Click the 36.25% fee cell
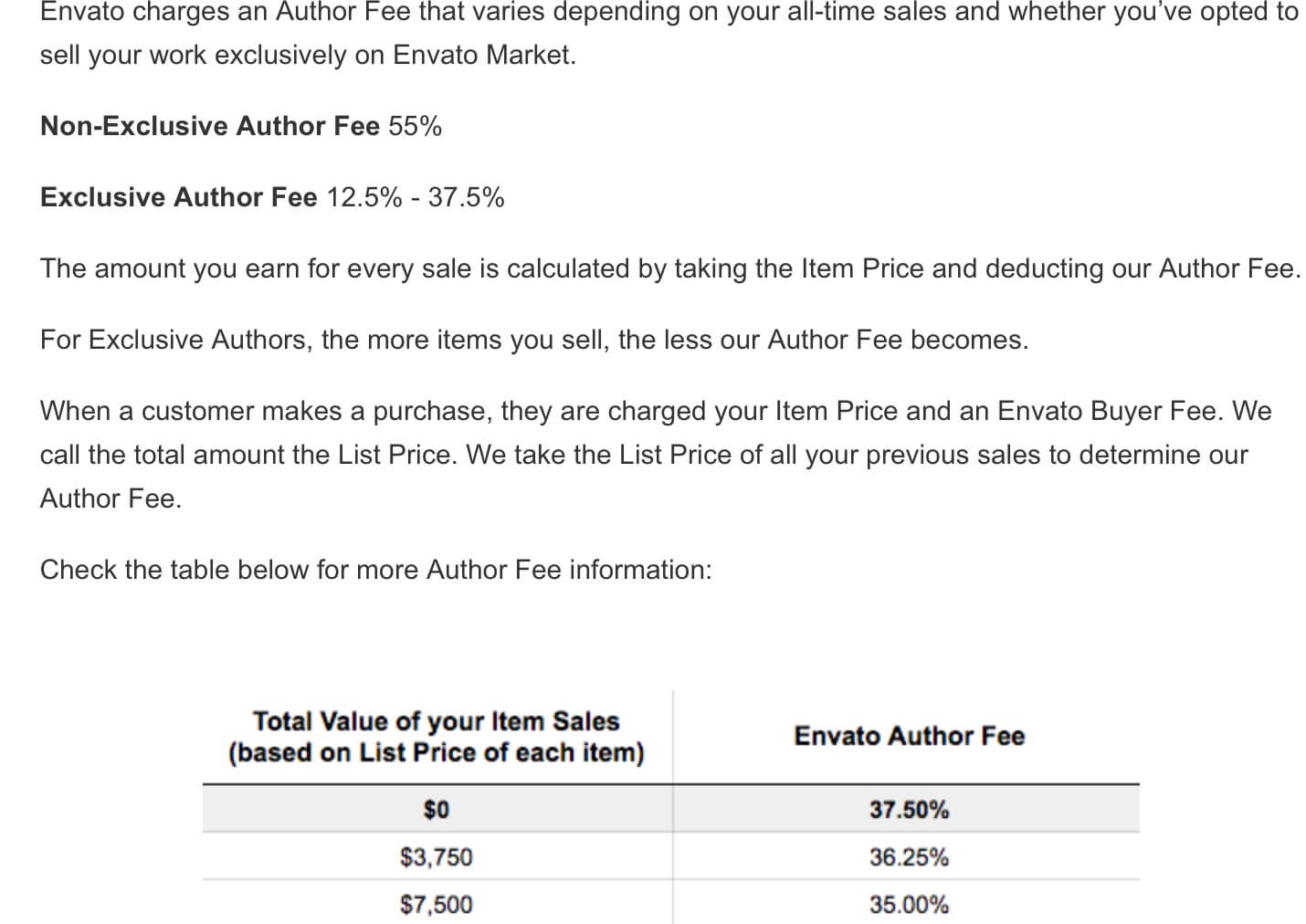 (x=909, y=856)
